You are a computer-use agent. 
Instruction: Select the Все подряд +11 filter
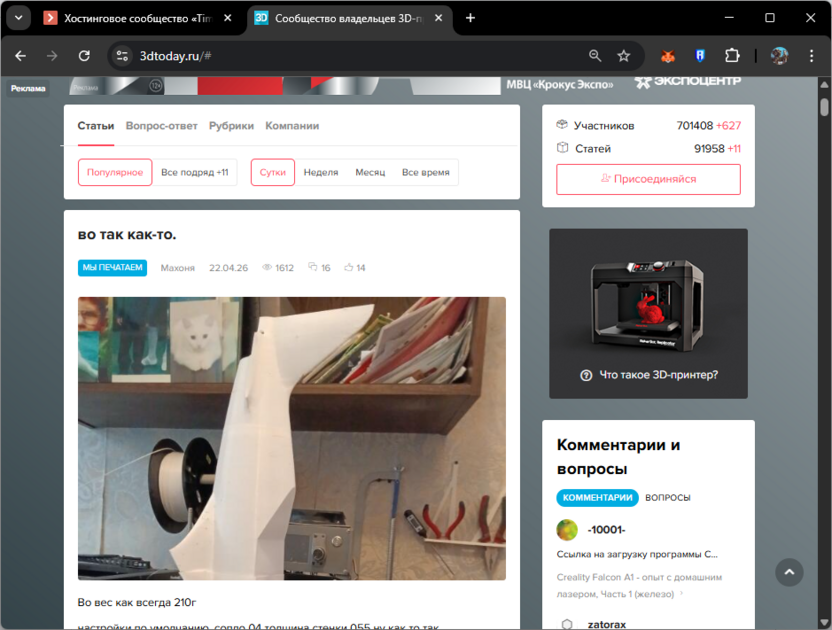coord(195,172)
